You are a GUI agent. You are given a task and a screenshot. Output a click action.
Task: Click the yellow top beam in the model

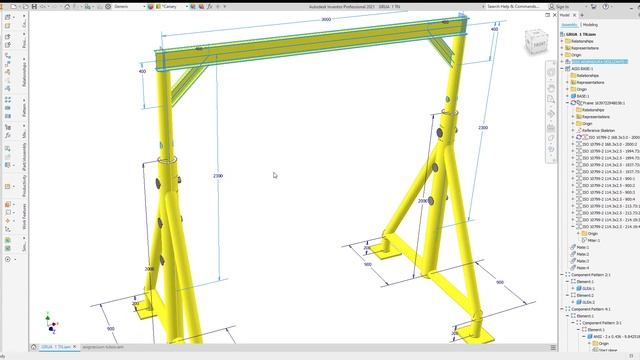pyautogui.click(x=310, y=43)
